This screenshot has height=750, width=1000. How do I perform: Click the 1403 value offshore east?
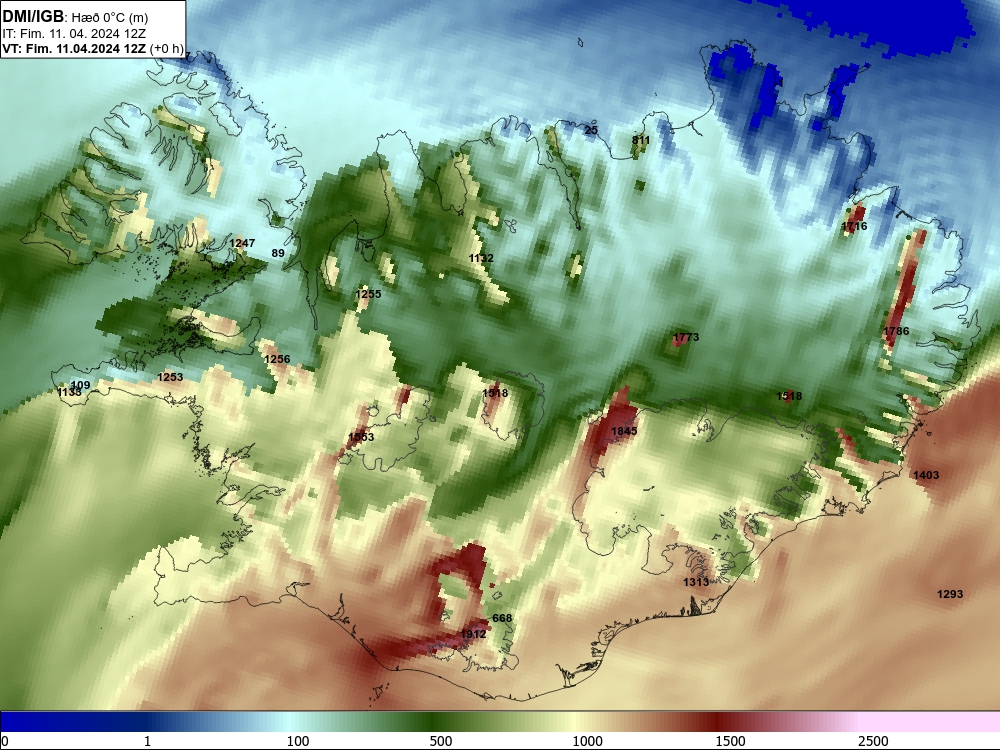tap(926, 475)
